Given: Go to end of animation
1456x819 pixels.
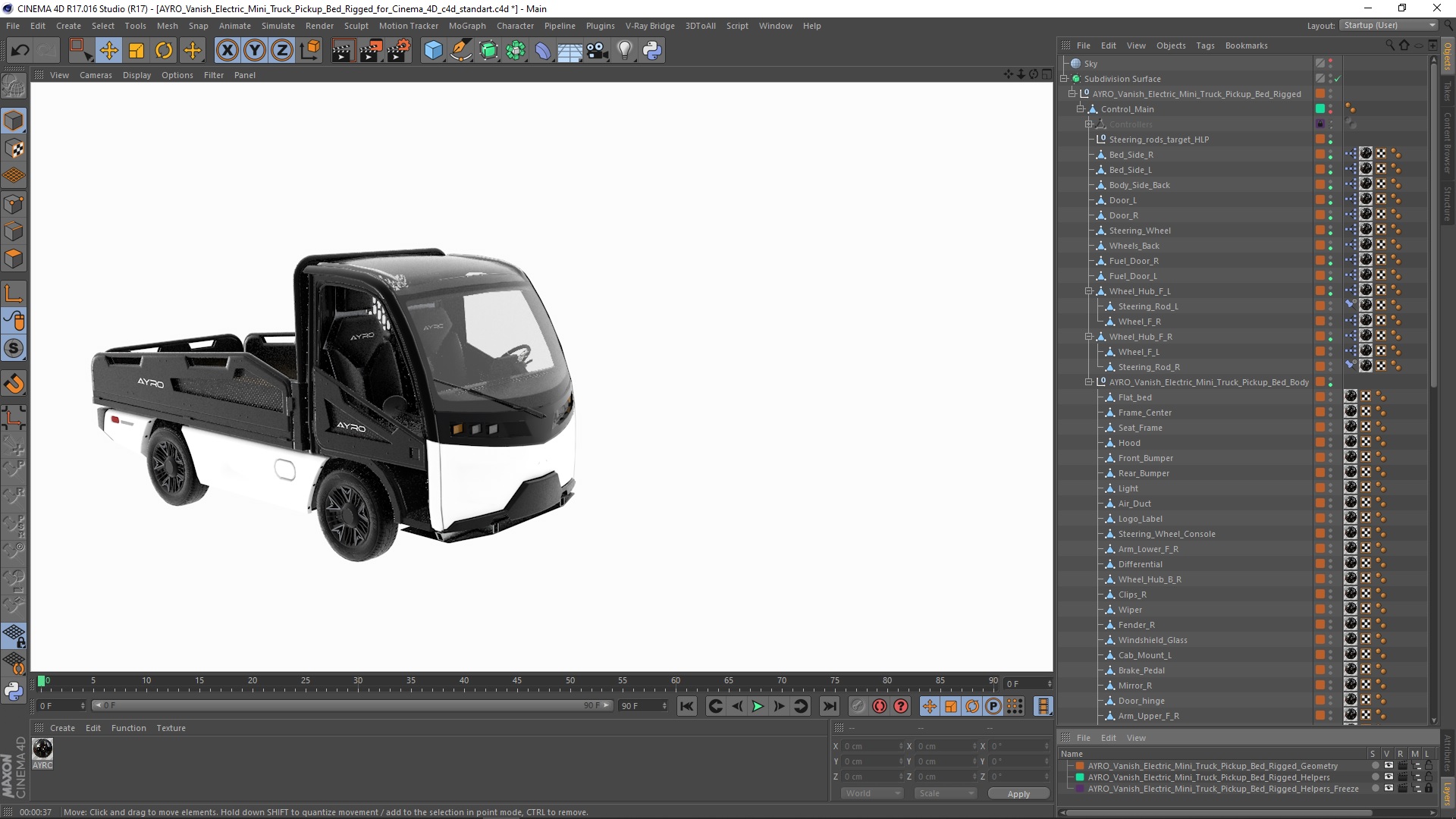Looking at the screenshot, I should [x=830, y=706].
